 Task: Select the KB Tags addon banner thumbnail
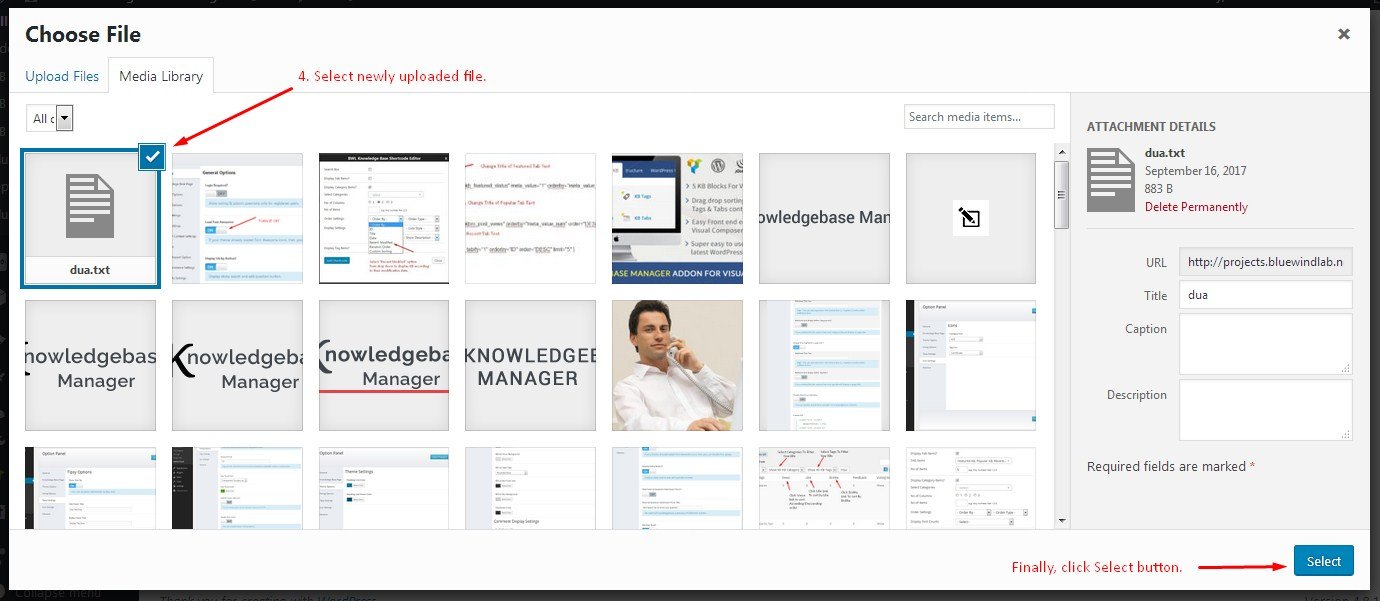click(677, 218)
